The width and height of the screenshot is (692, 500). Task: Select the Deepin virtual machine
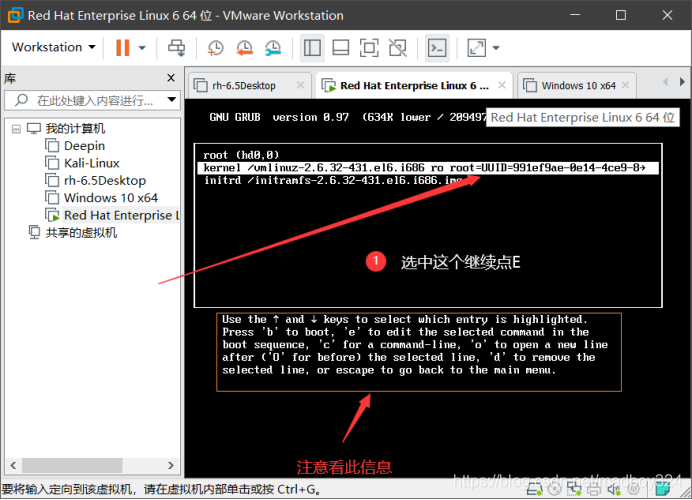(x=84, y=146)
